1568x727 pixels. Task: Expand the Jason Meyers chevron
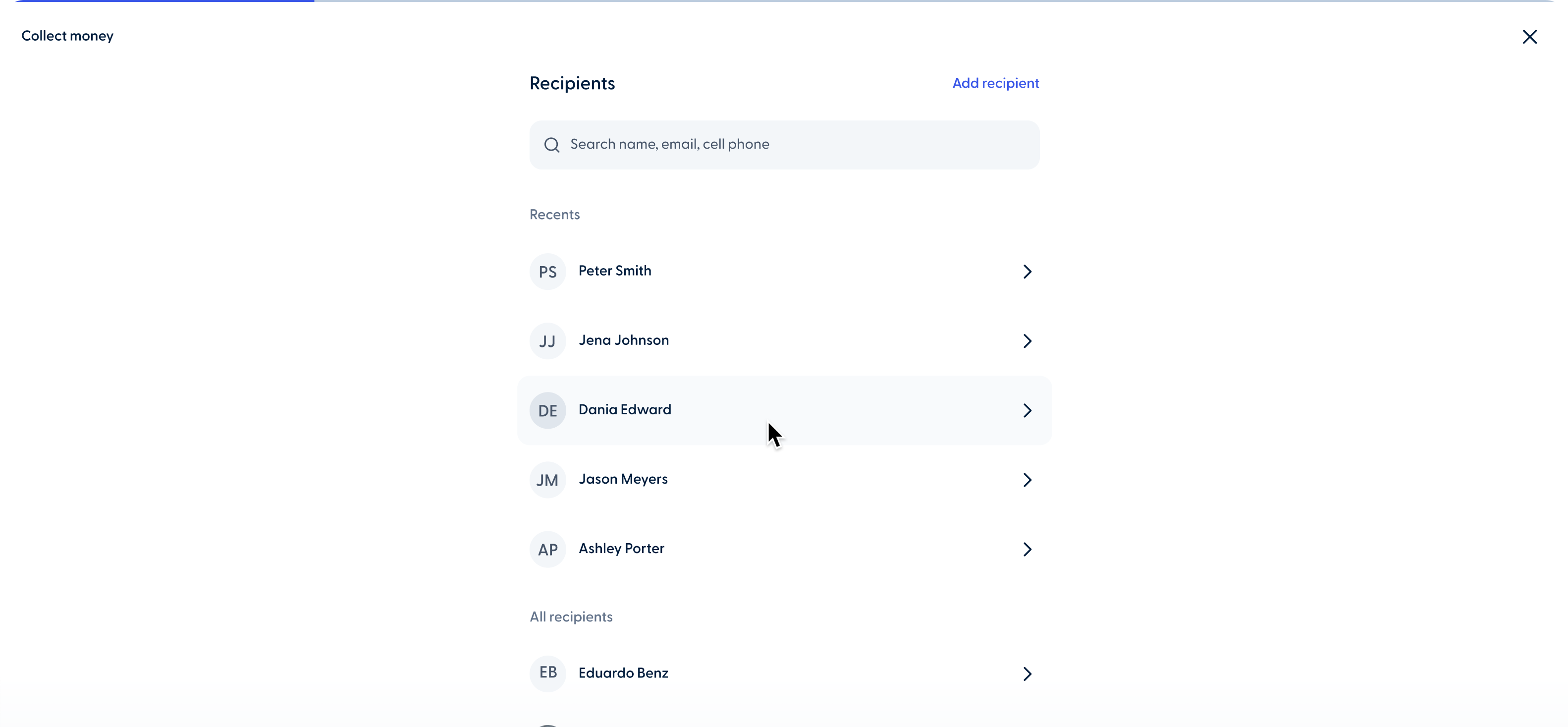click(x=1027, y=480)
